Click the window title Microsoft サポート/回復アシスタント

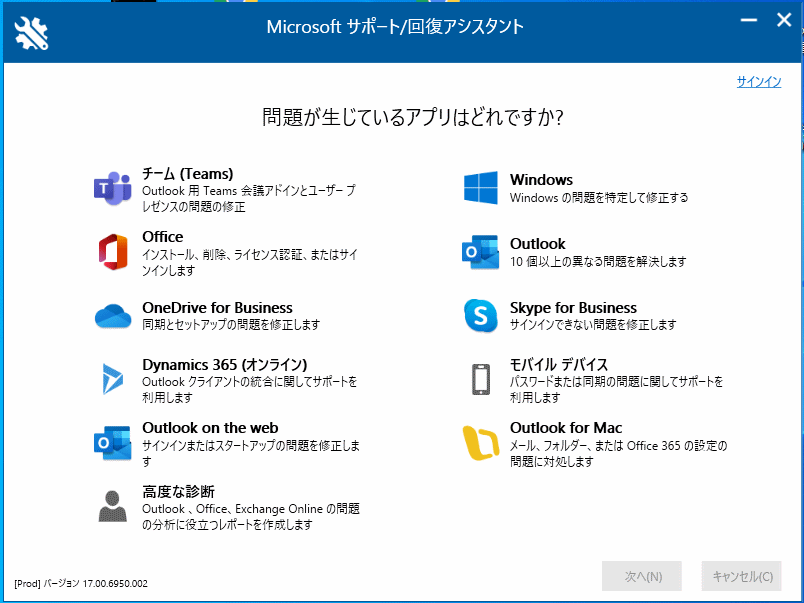[x=395, y=27]
